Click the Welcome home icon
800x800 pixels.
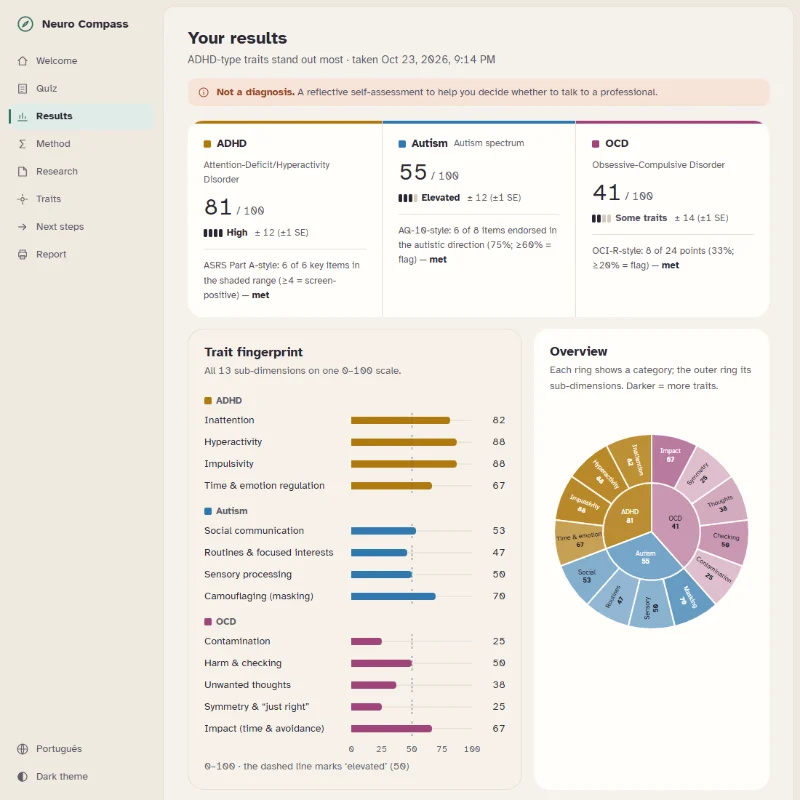[22, 61]
